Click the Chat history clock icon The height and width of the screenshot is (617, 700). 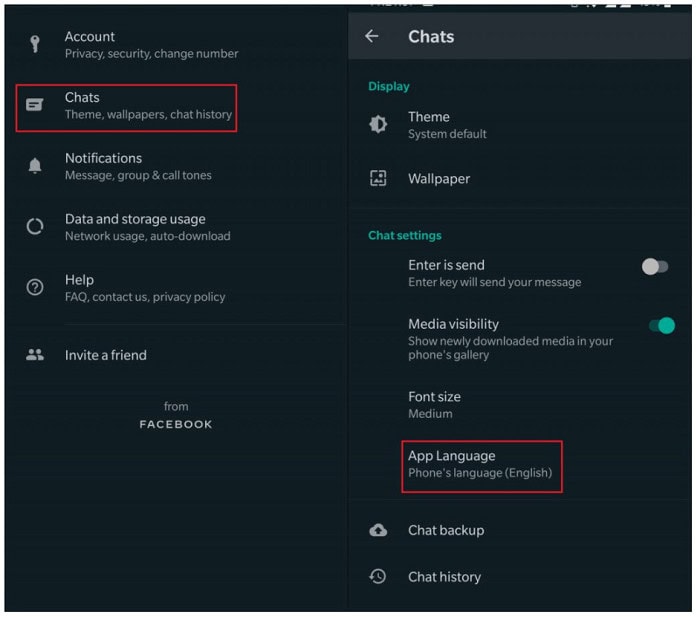point(378,576)
